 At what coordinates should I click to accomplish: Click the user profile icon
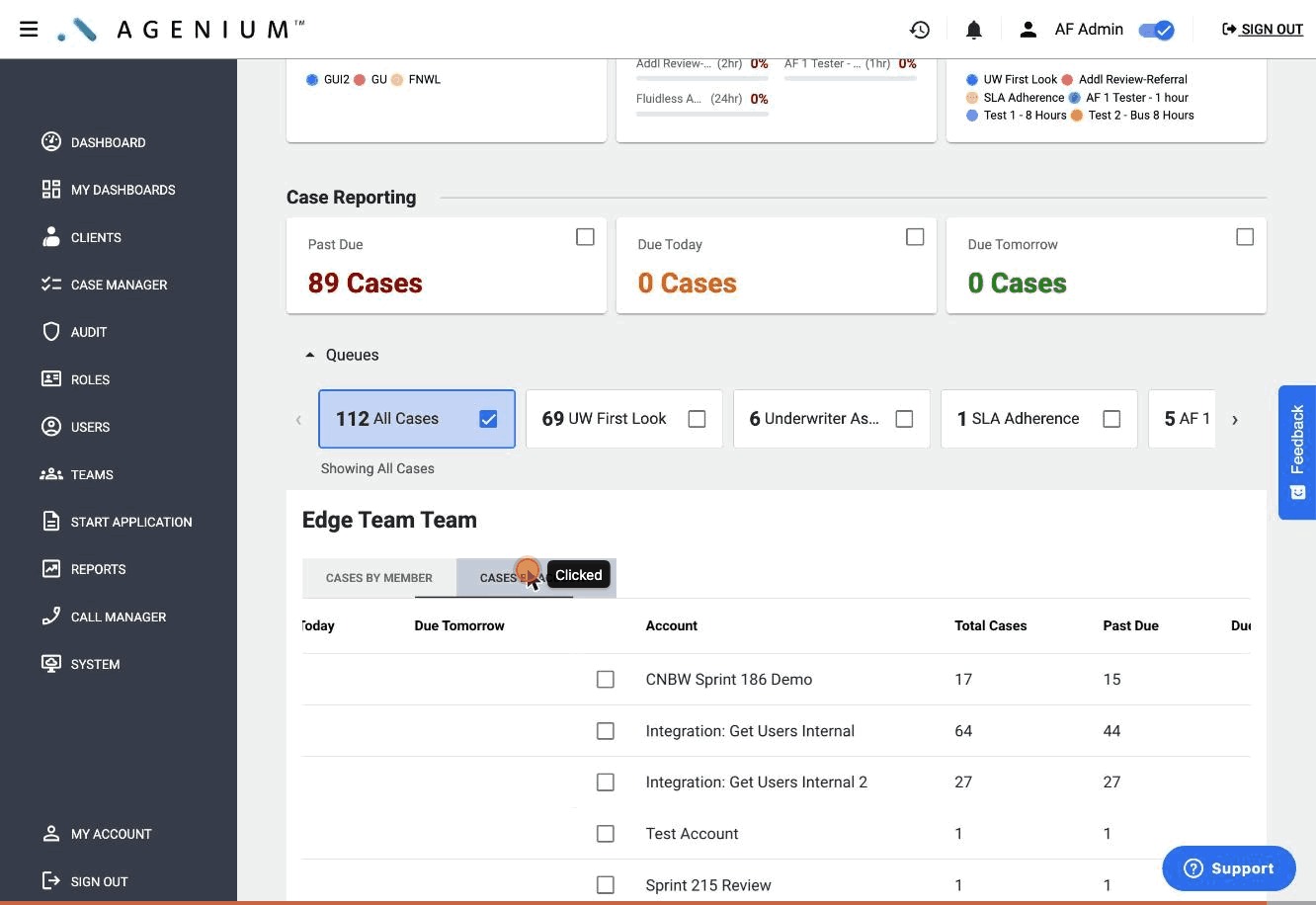coord(1028,30)
